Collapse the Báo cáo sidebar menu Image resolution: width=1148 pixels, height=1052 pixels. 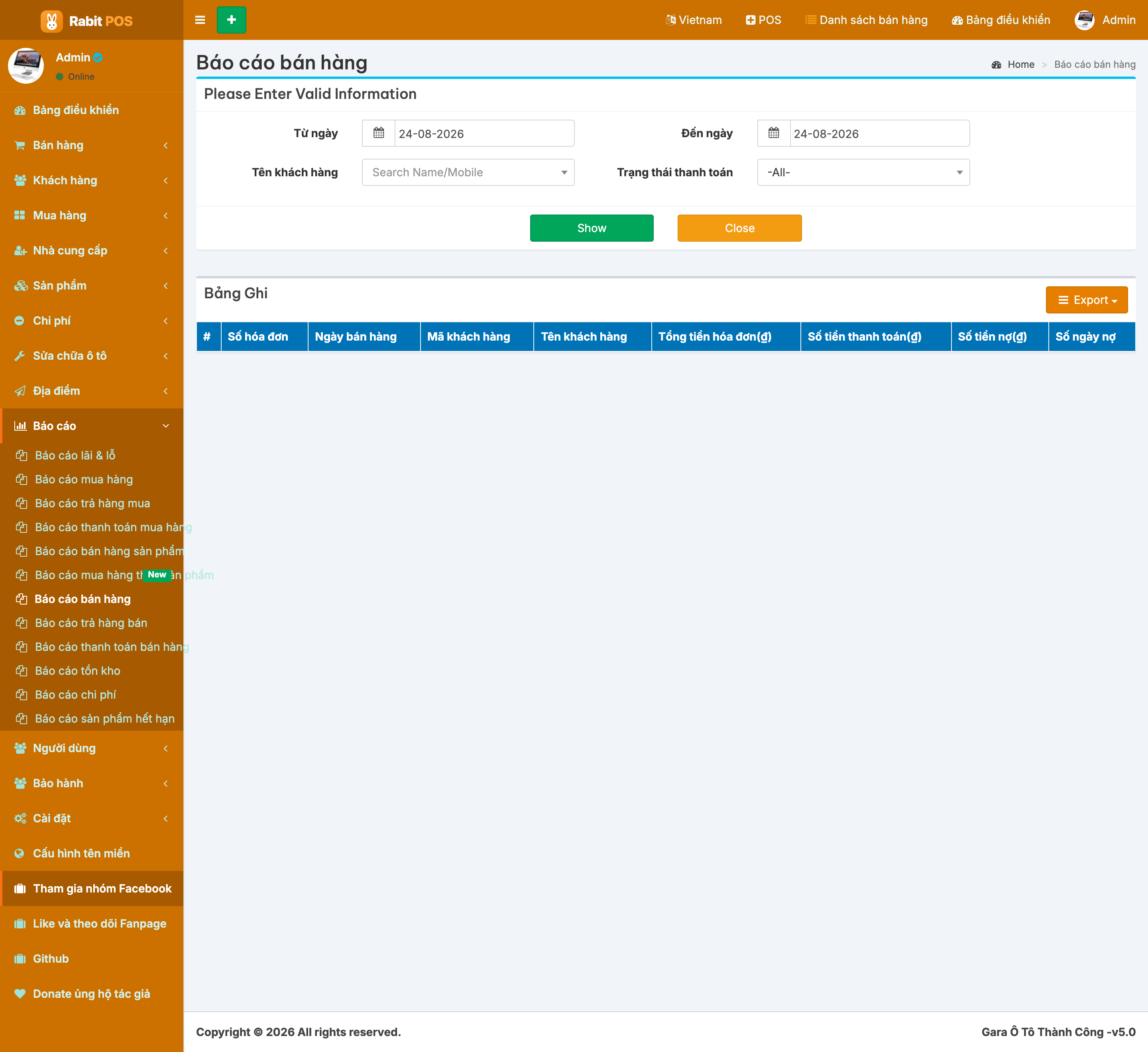point(92,426)
